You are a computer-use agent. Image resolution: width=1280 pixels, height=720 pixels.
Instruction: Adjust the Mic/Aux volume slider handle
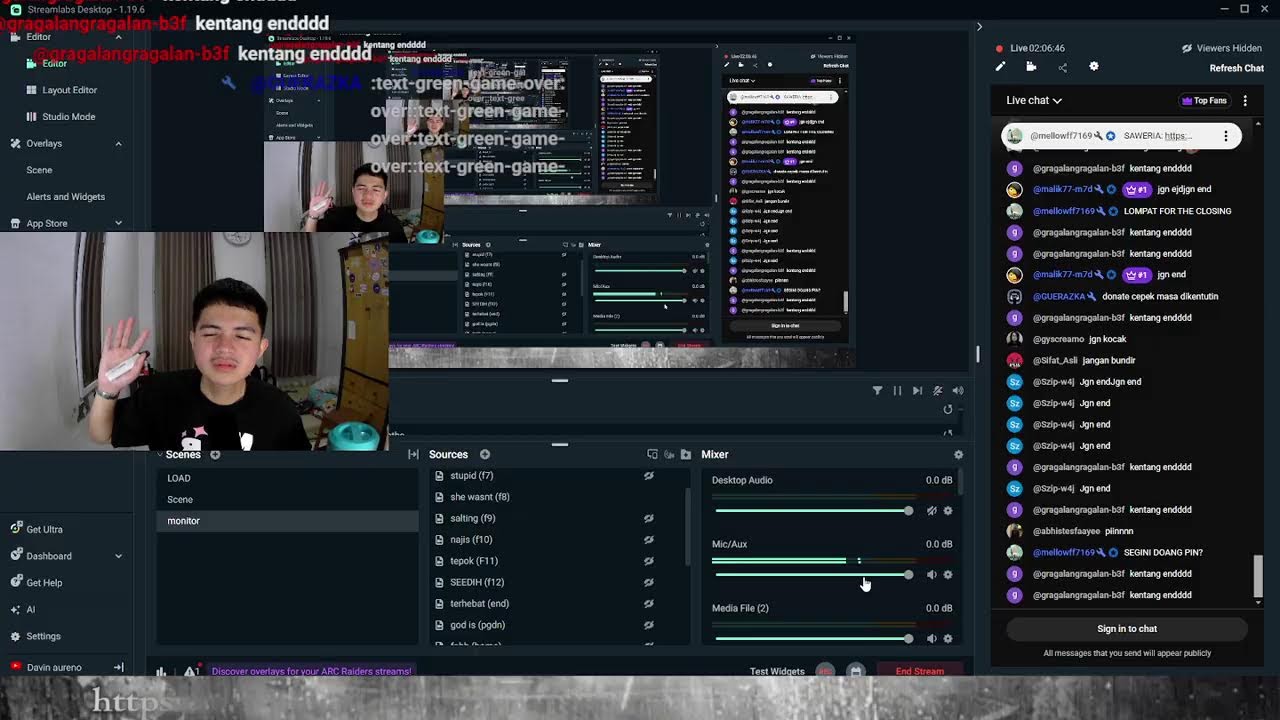[x=908, y=575]
